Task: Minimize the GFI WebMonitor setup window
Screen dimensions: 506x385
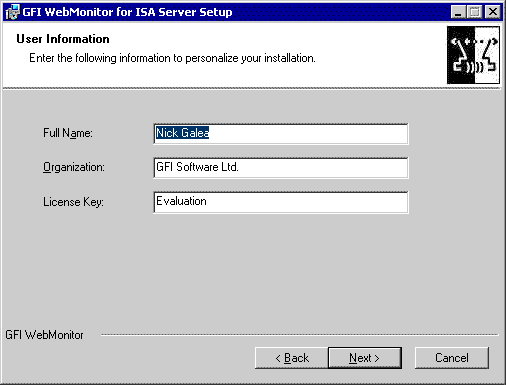Action: 458,12
